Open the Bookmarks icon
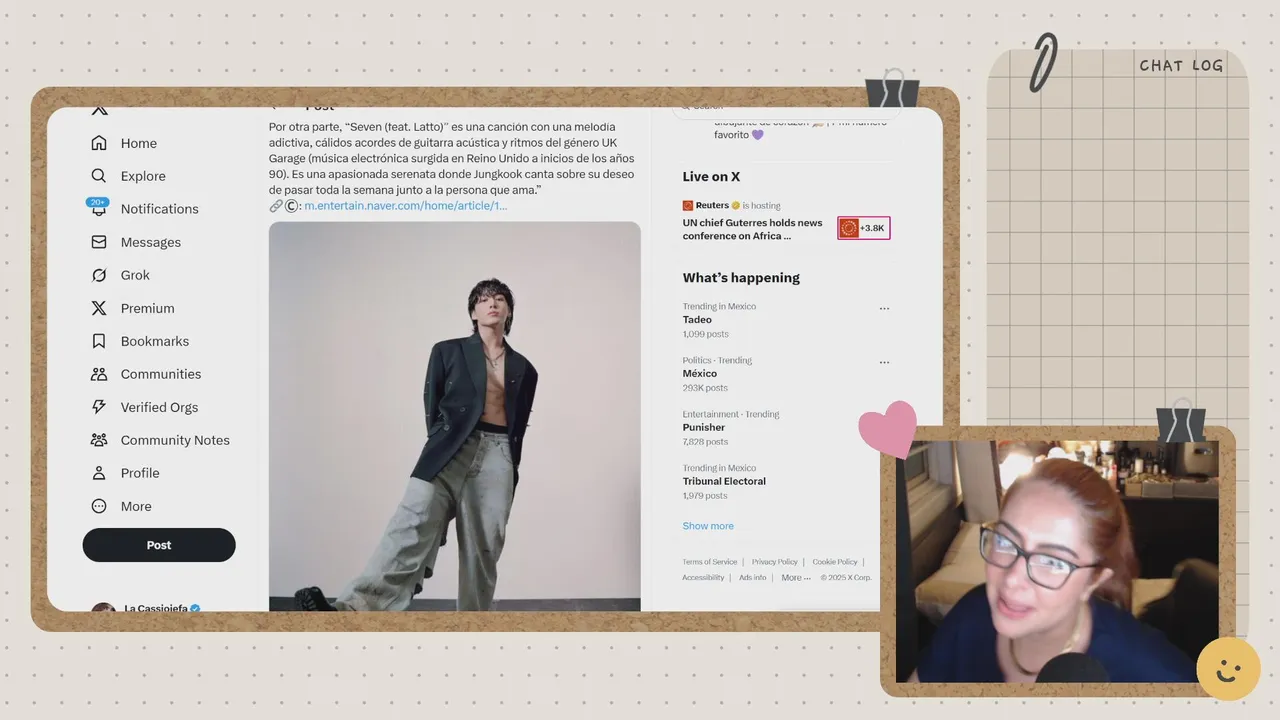Viewport: 1280px width, 720px height. pos(99,341)
